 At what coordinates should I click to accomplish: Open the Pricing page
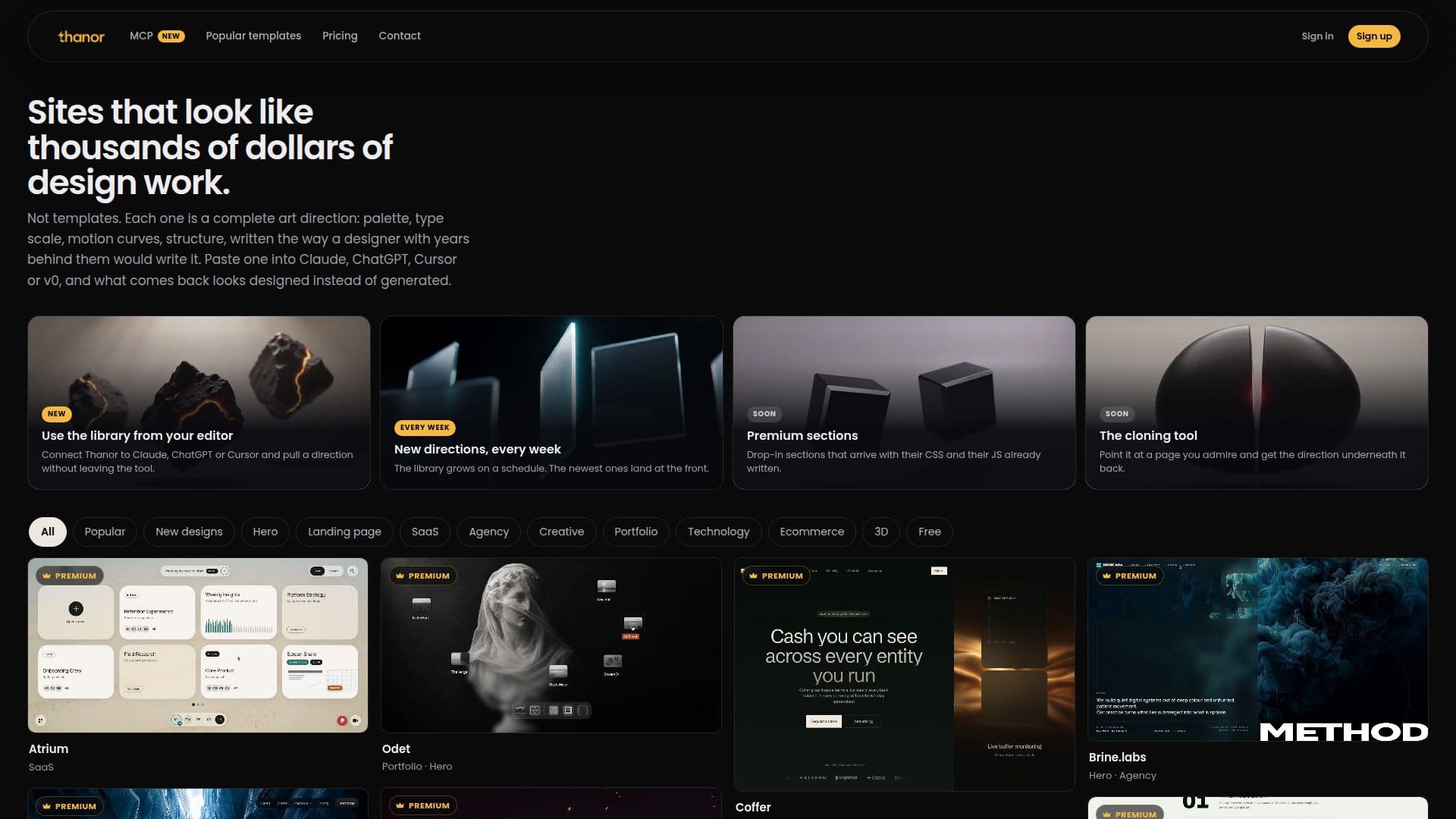tap(340, 36)
